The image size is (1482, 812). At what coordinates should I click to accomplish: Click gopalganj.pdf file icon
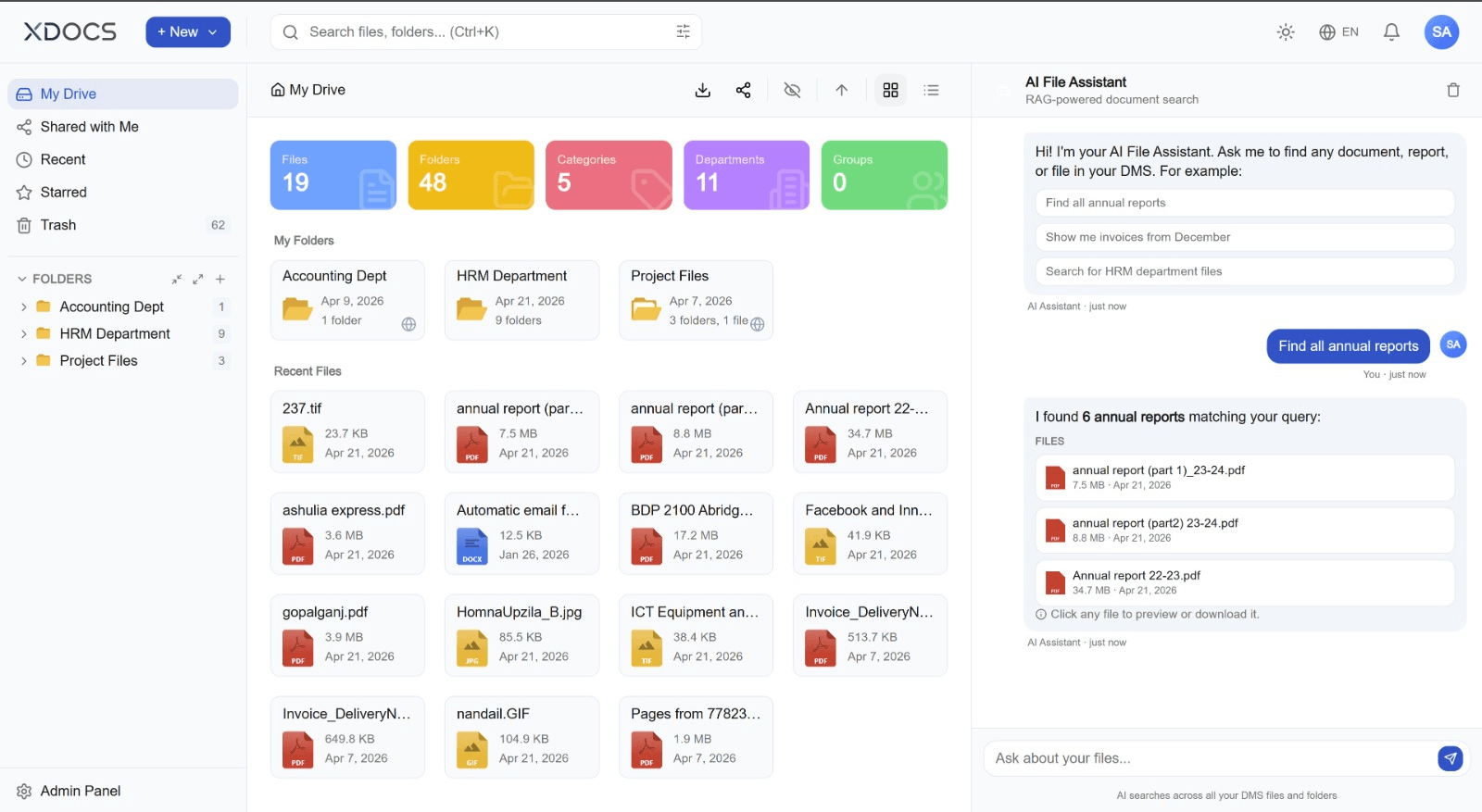click(297, 648)
